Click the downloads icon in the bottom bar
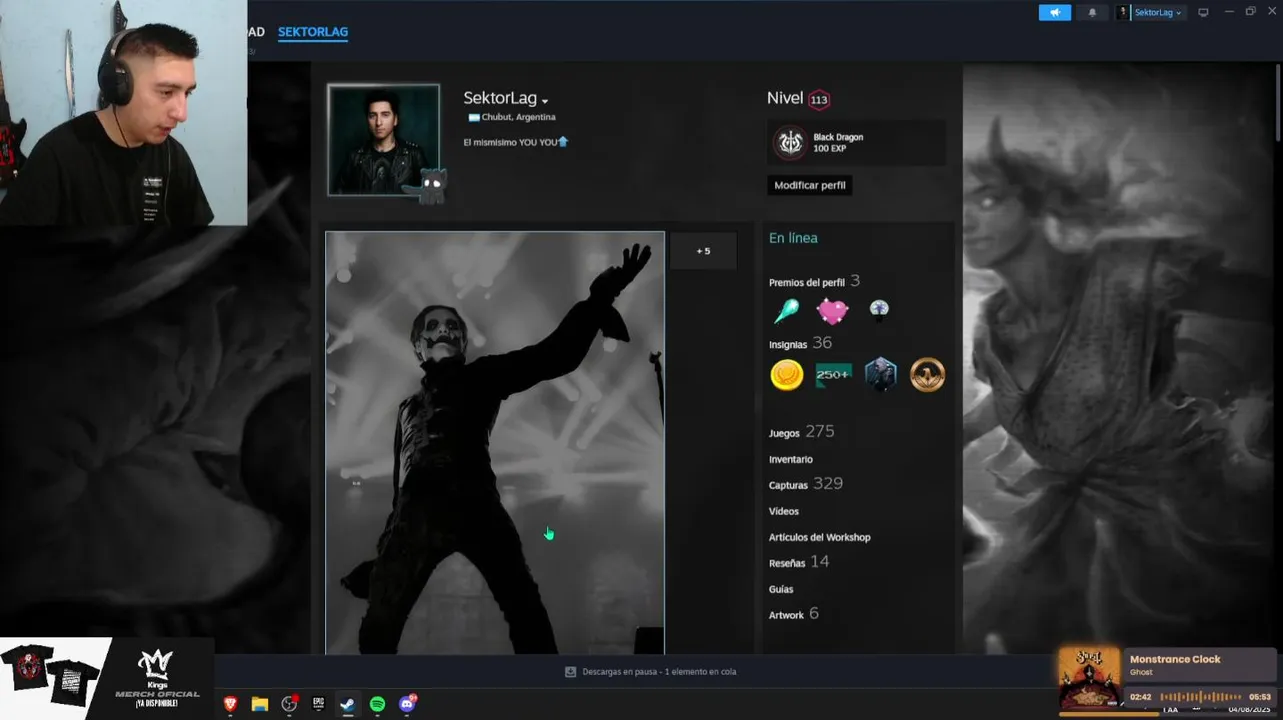 tap(570, 672)
